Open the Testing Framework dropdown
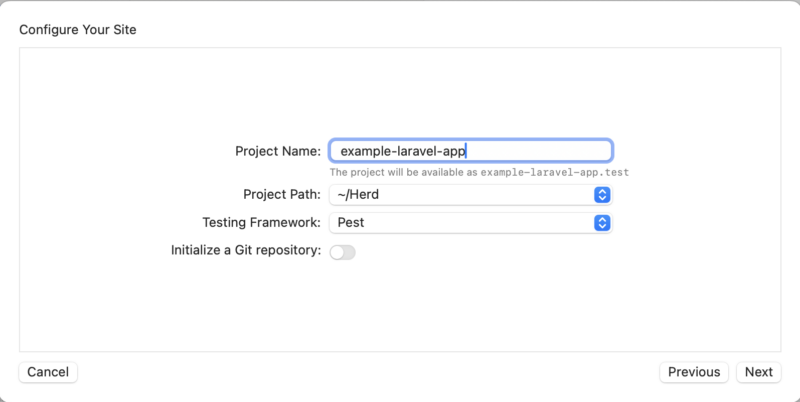The image size is (800, 402). 470,223
